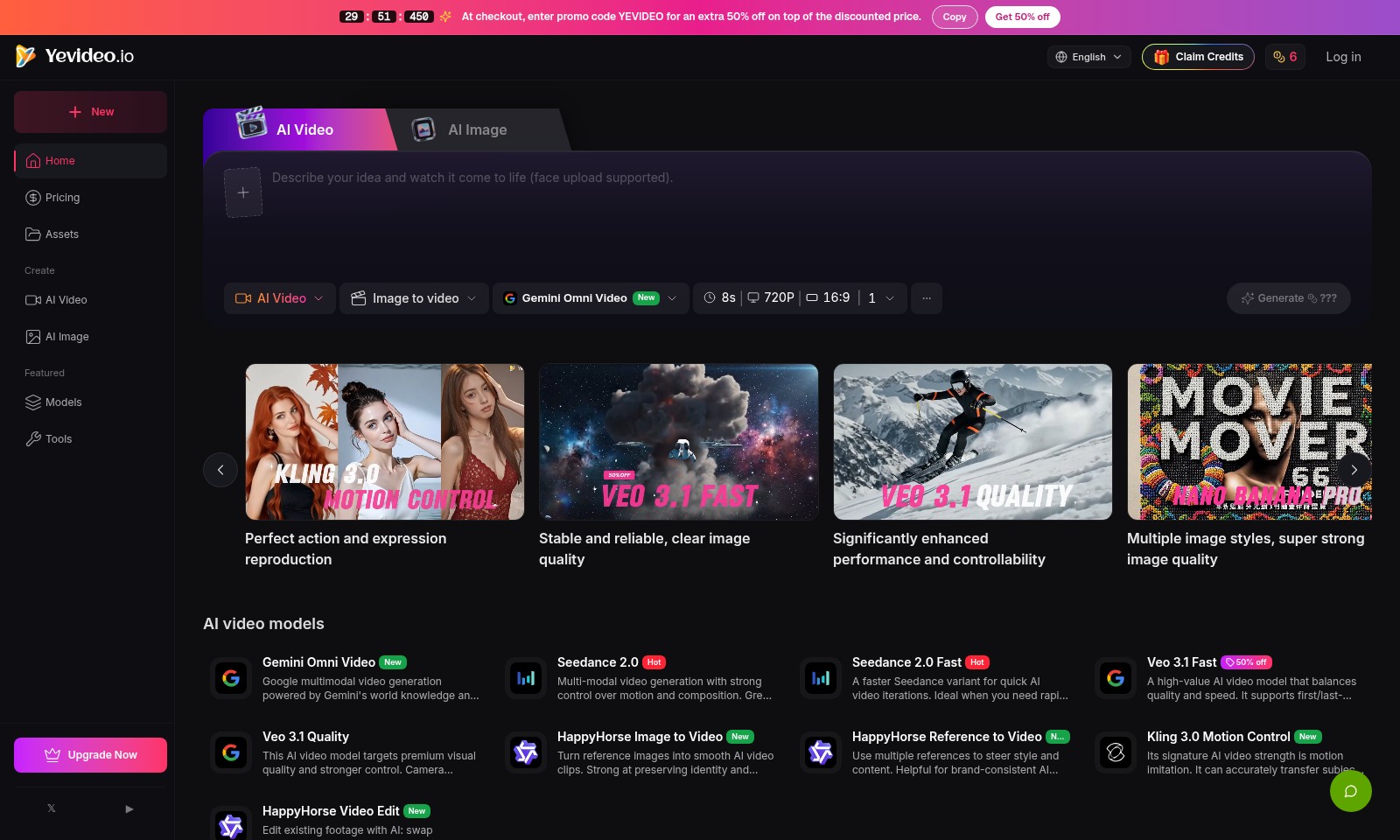Open AI Video under Create in sidebar
The image size is (1400, 840).
pos(90,300)
